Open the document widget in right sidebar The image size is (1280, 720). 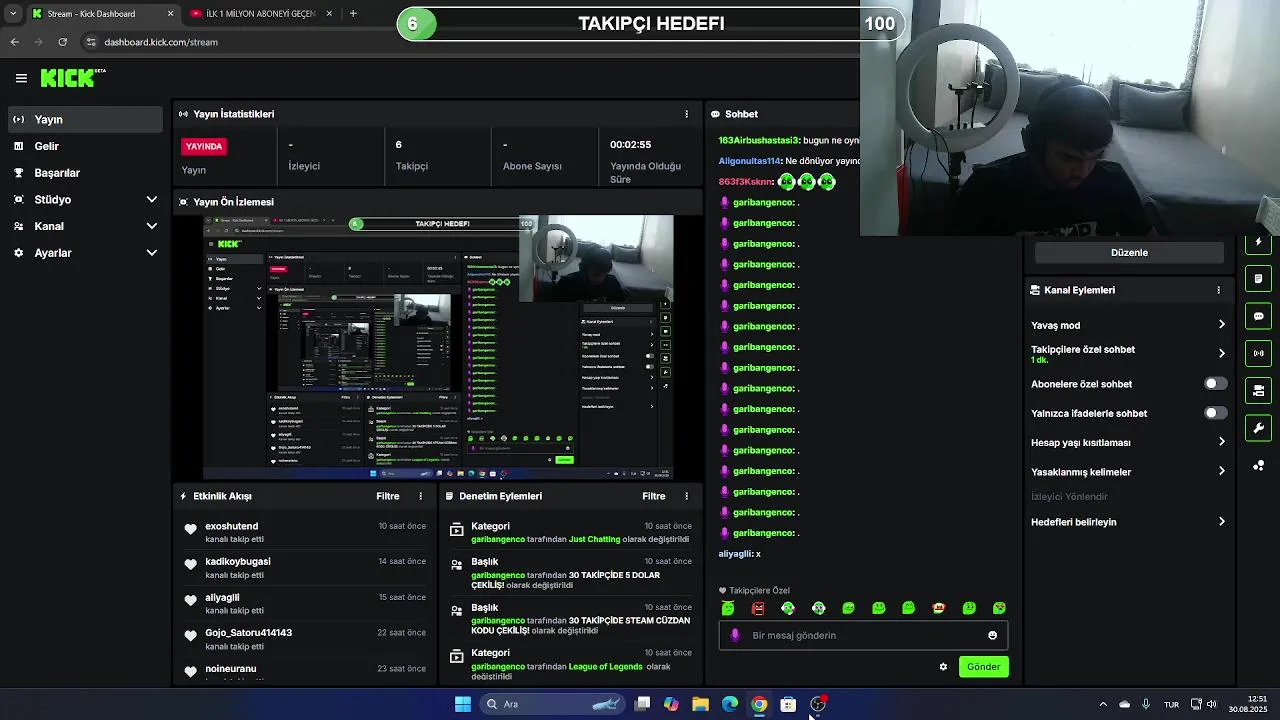pyautogui.click(x=1258, y=278)
